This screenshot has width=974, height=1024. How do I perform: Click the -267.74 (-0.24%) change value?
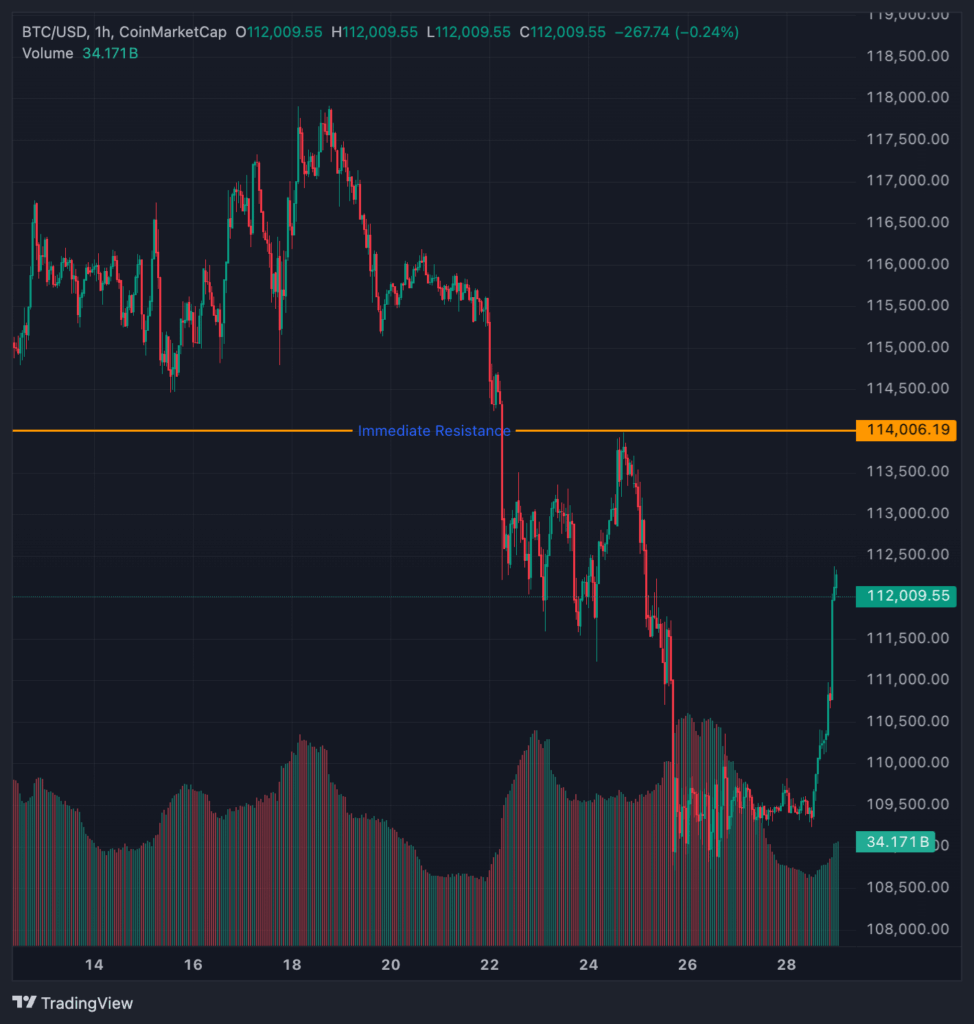(677, 32)
